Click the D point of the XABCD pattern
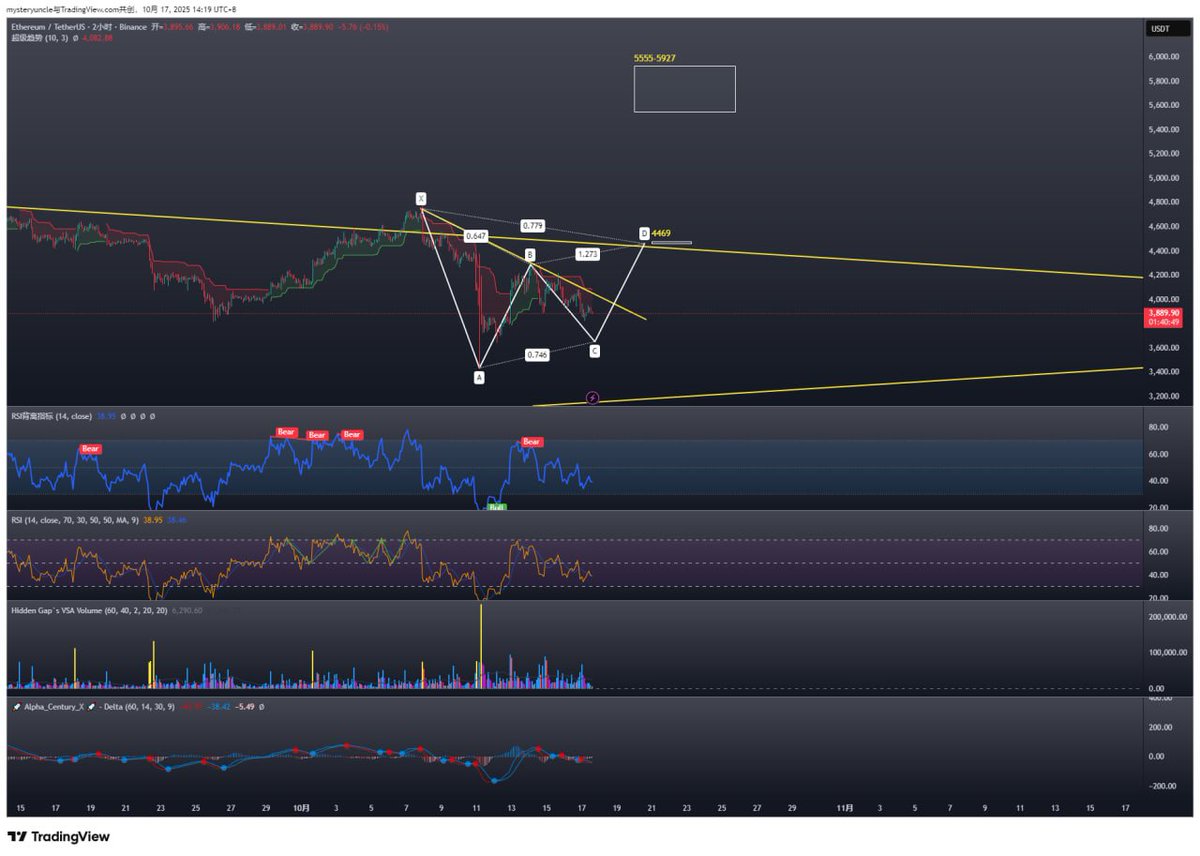Viewport: 1200px width, 856px height. tap(644, 233)
